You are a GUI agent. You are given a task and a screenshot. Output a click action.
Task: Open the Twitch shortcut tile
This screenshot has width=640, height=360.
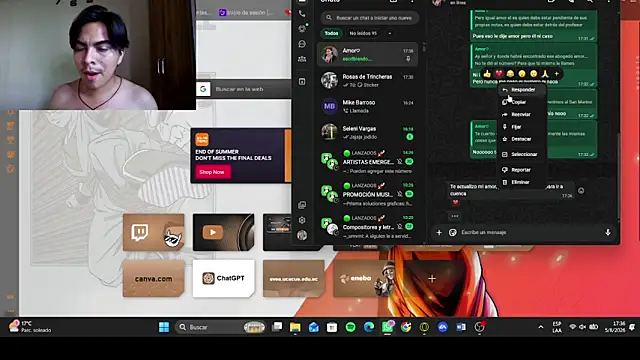153,232
